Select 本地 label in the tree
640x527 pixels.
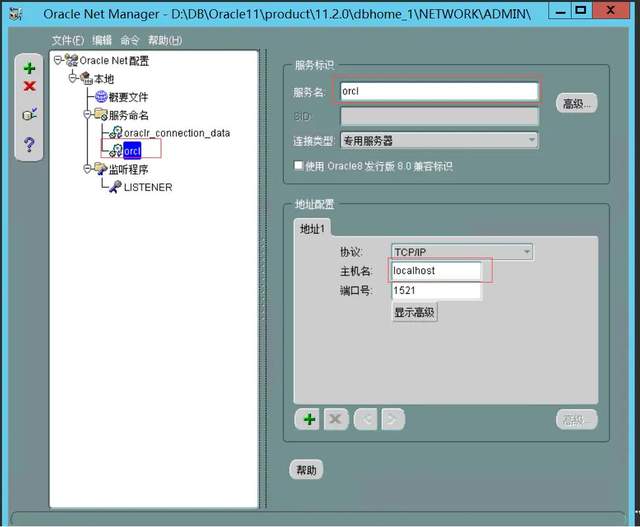point(104,79)
